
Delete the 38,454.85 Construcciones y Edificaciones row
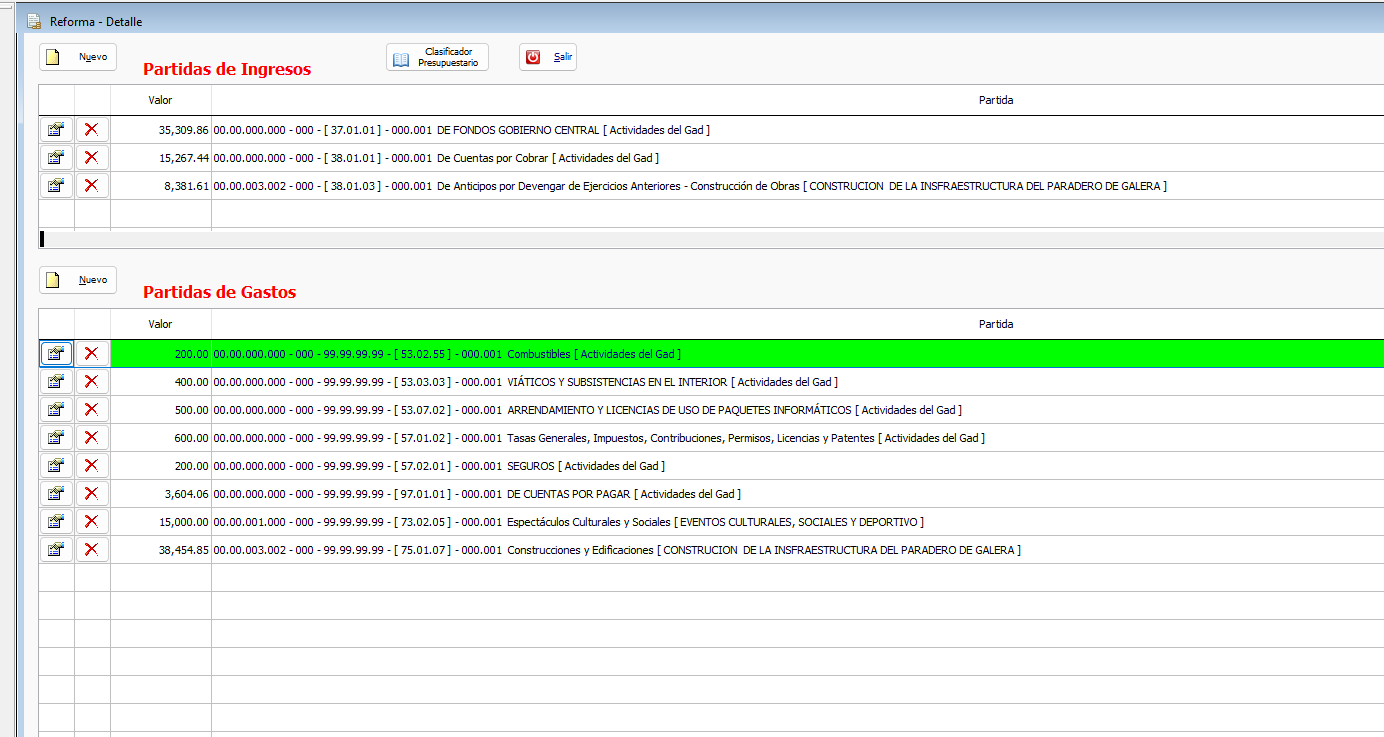(x=92, y=550)
